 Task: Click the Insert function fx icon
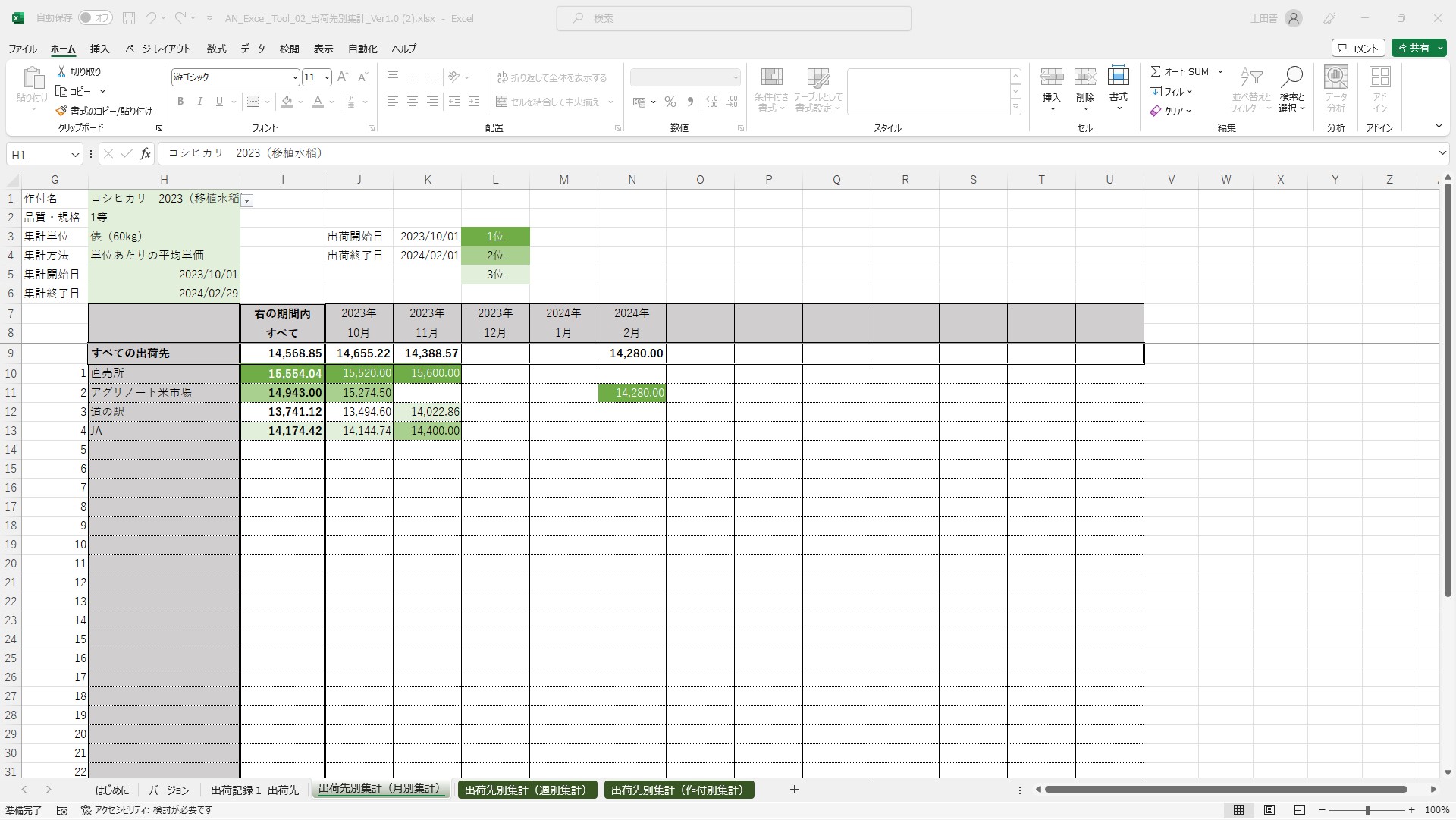pyautogui.click(x=145, y=154)
